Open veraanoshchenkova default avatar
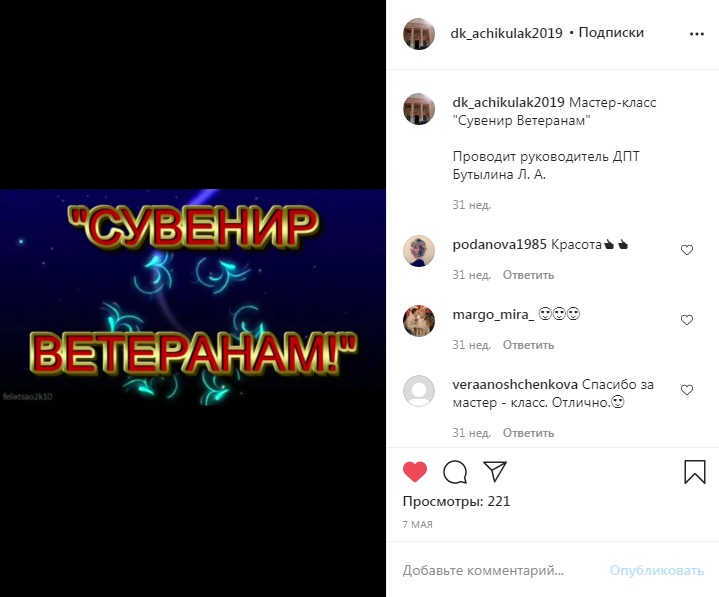The width and height of the screenshot is (719, 597). pos(419,391)
